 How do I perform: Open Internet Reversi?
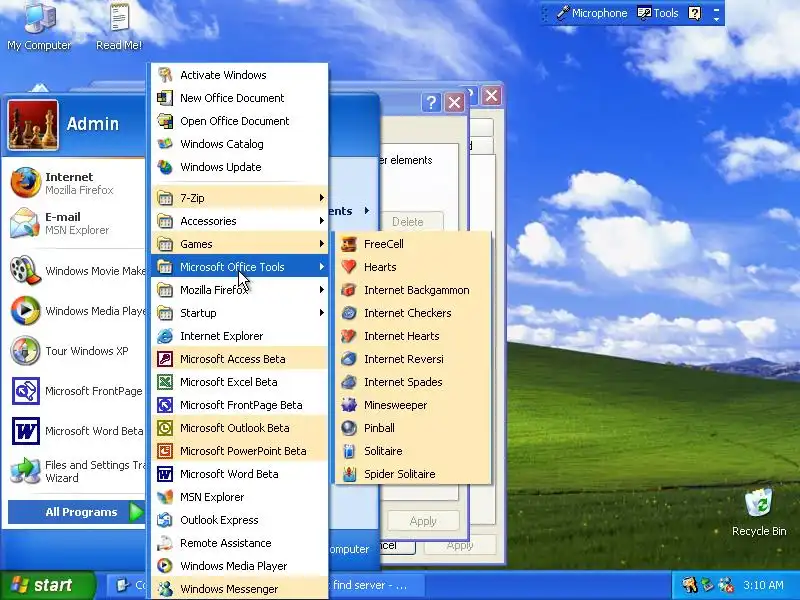[x=412, y=359]
